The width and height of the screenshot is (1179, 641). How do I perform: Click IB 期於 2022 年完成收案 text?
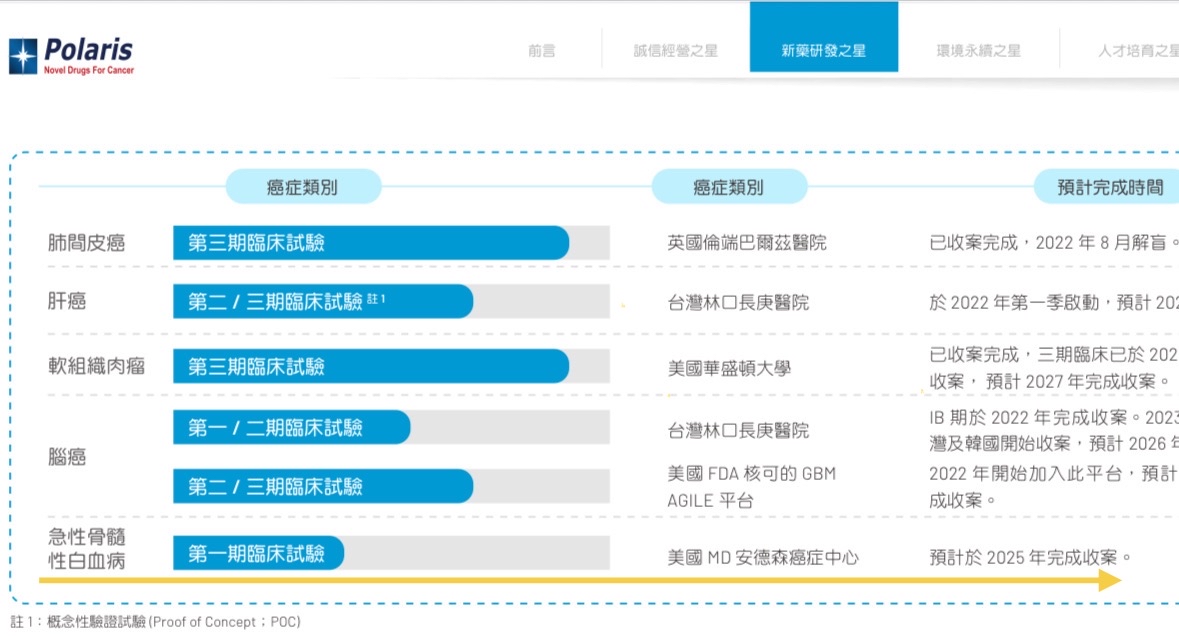pos(1028,418)
